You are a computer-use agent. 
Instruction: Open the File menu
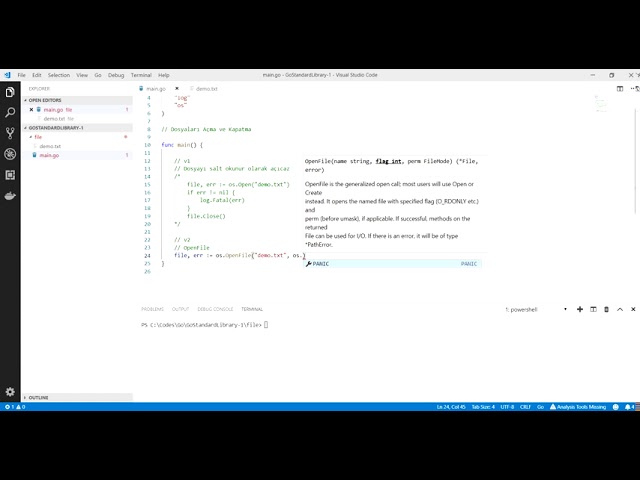[x=22, y=75]
